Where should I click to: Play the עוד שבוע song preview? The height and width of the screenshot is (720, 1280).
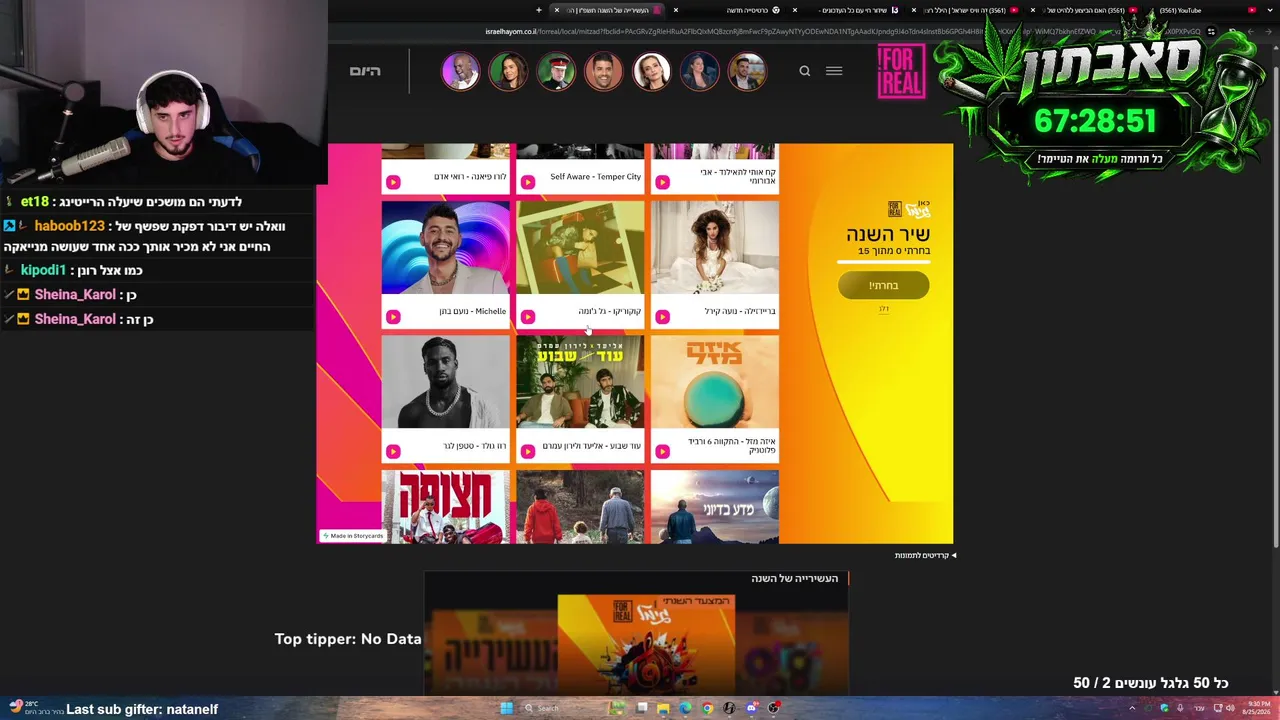[x=528, y=451]
